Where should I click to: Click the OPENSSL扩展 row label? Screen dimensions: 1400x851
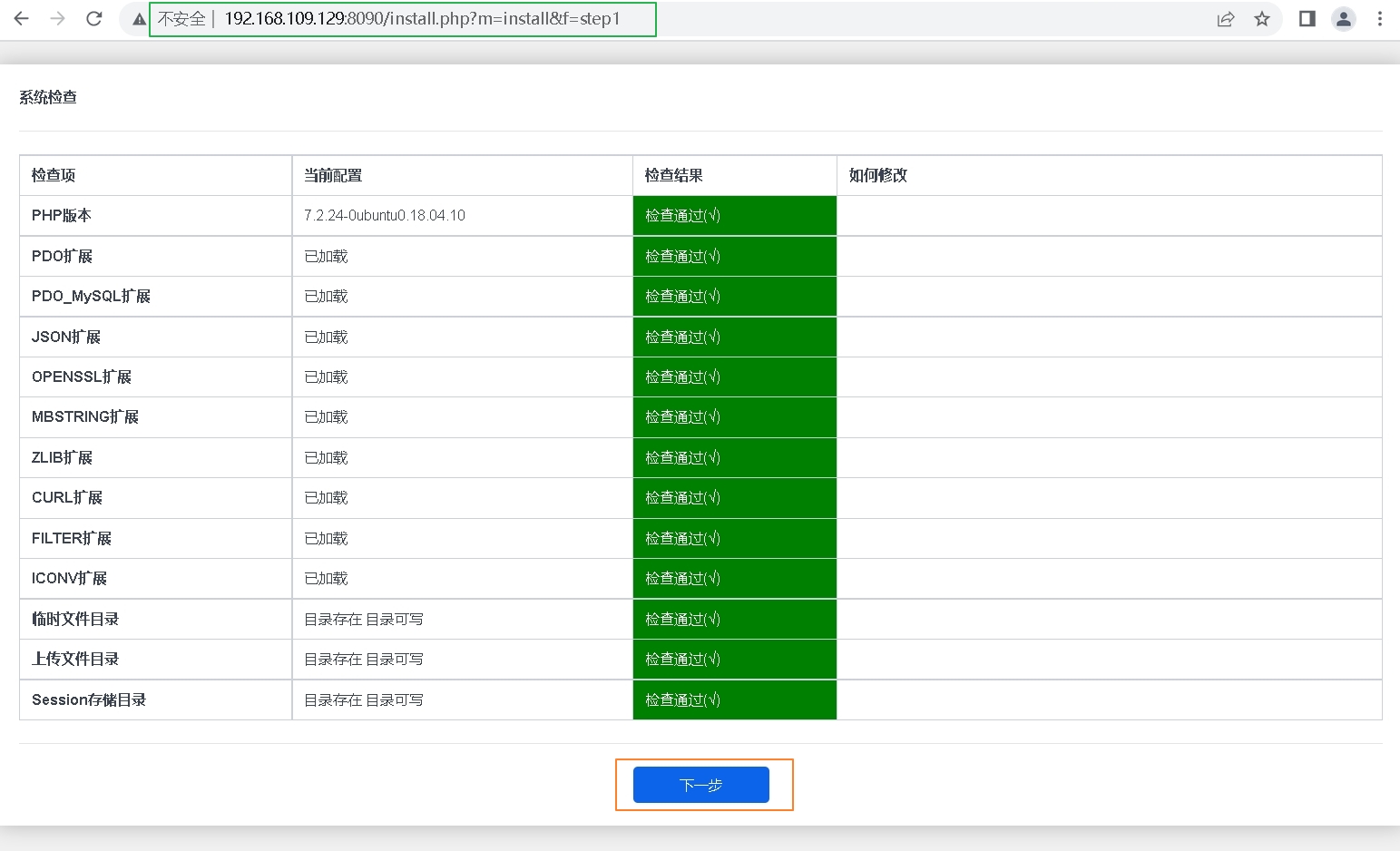tap(82, 377)
